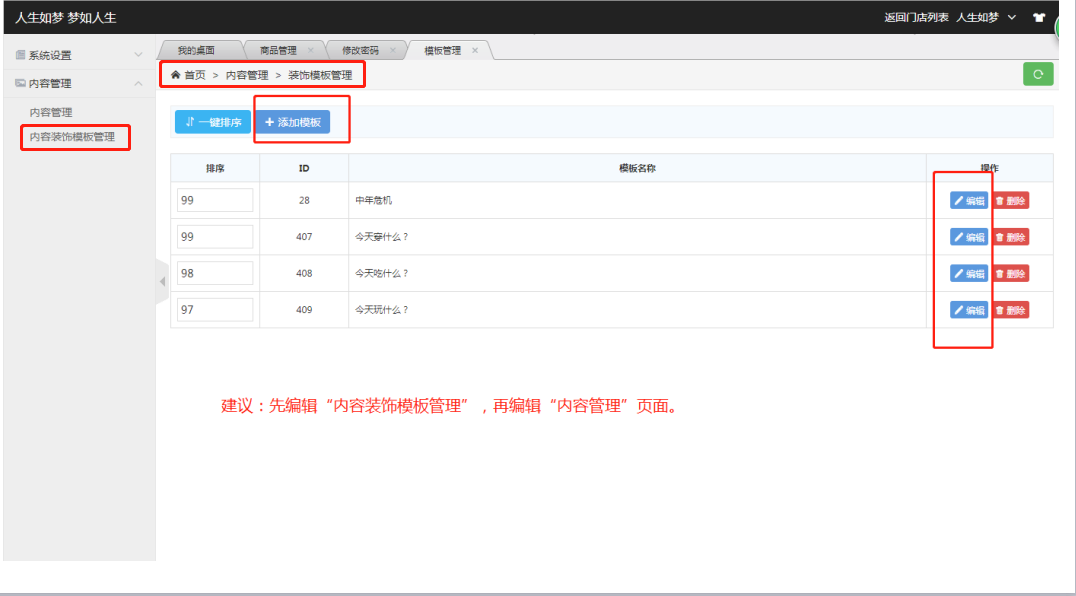
Task: Edit the 今天吃什么？ template
Action: tap(968, 273)
